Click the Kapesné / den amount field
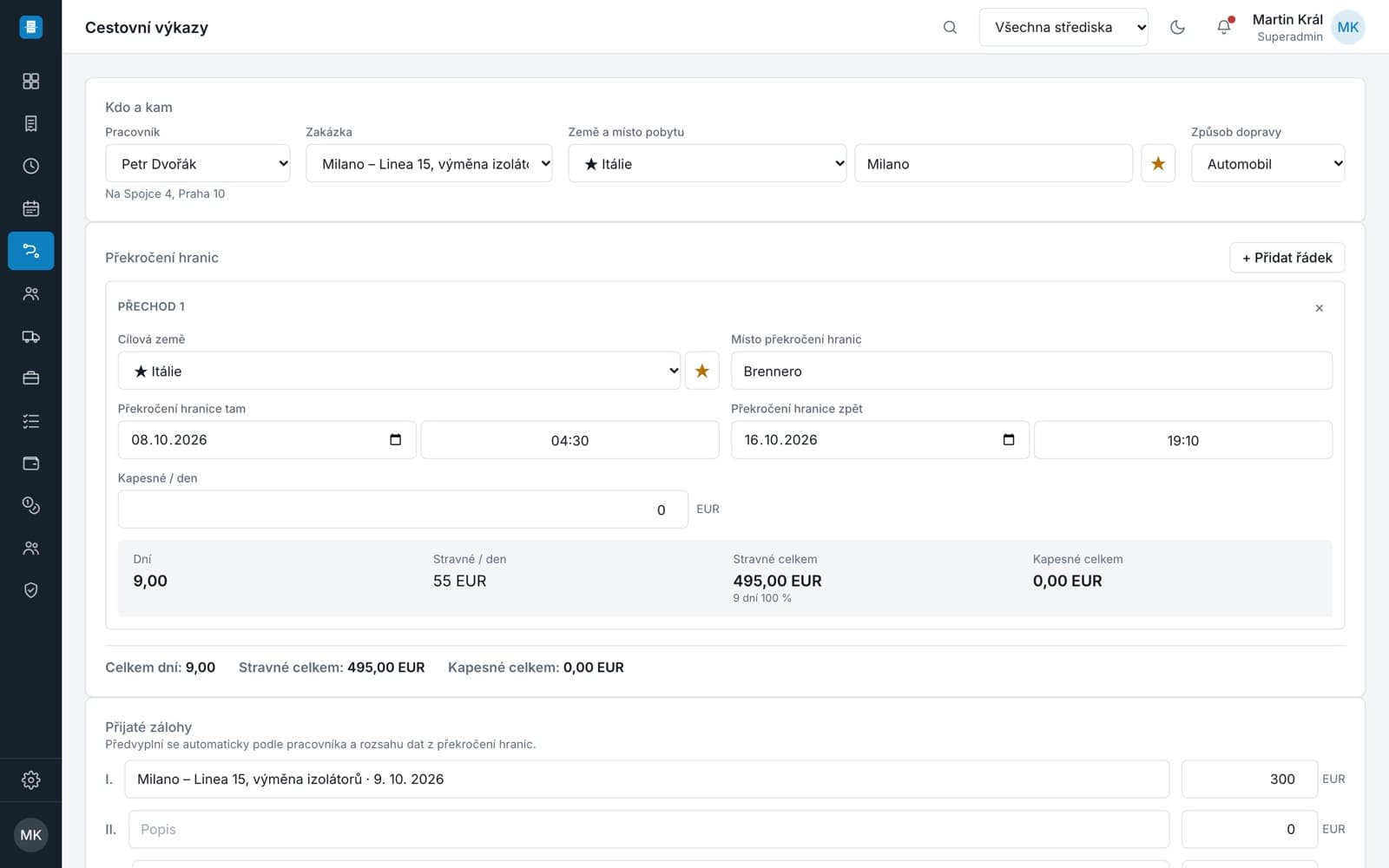1389x868 pixels. 403,510
